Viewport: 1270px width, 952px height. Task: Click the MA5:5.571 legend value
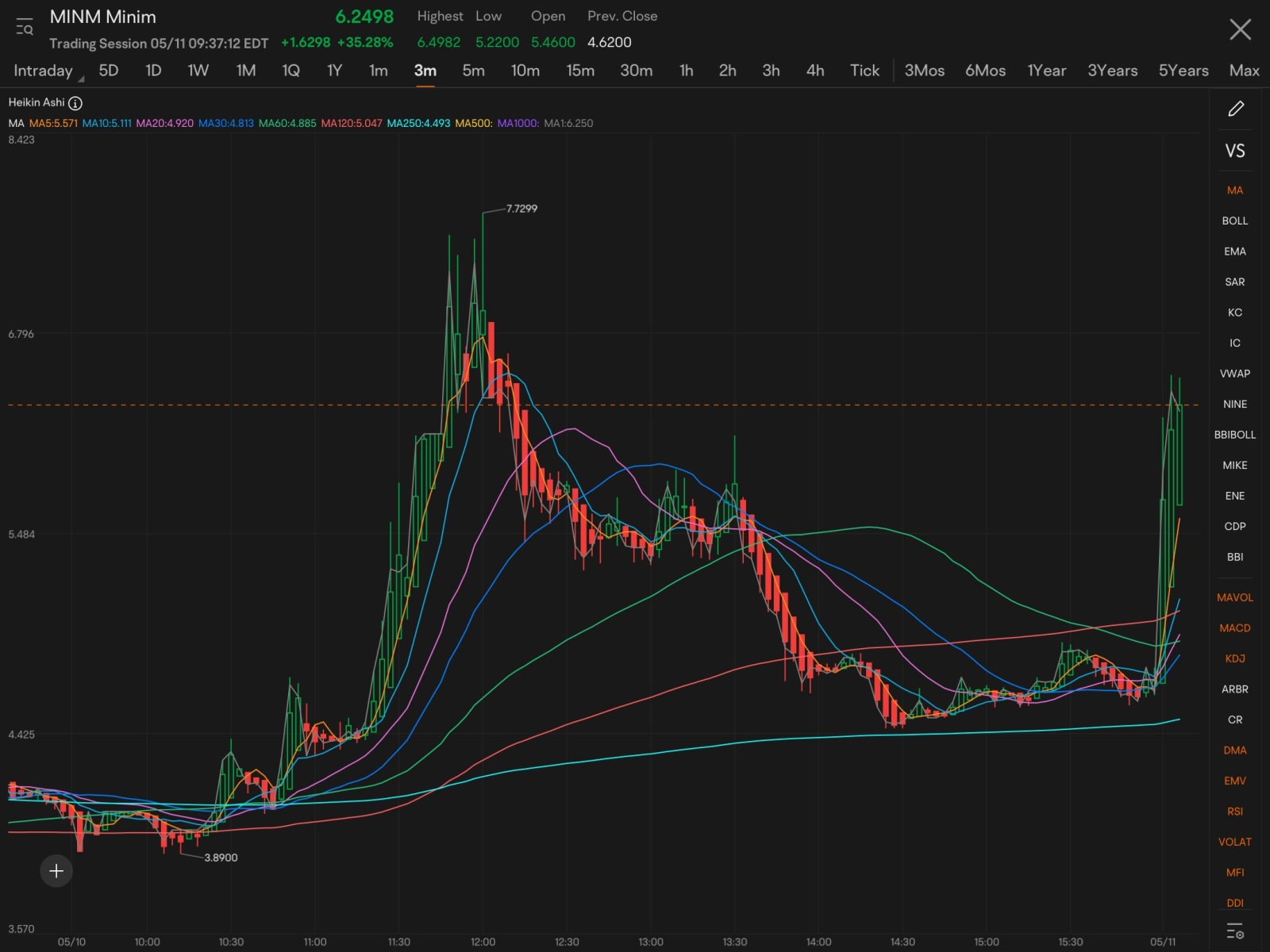click(53, 123)
